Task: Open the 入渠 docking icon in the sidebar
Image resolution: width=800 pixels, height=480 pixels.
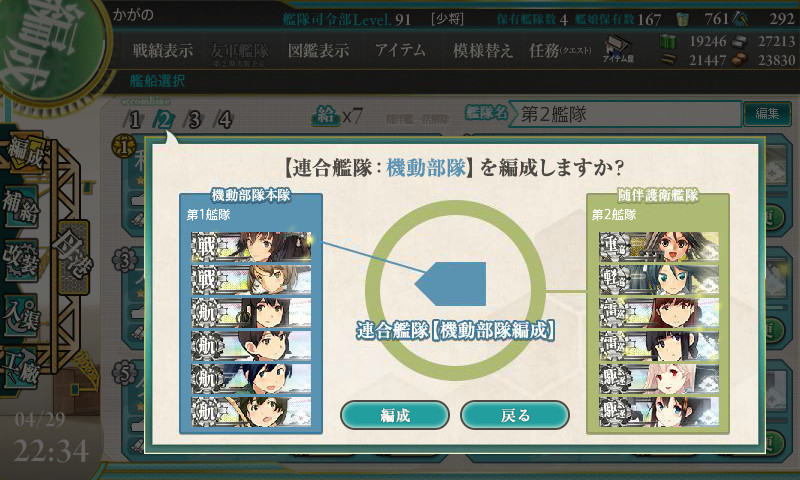Action: click(x=20, y=315)
